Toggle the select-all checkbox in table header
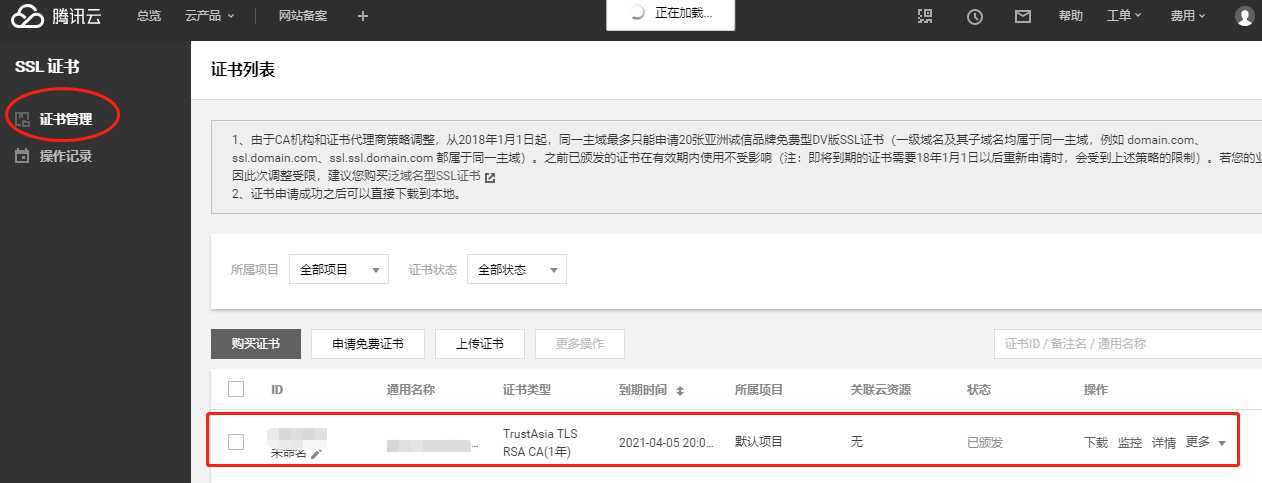The width and height of the screenshot is (1262, 483). [236, 389]
